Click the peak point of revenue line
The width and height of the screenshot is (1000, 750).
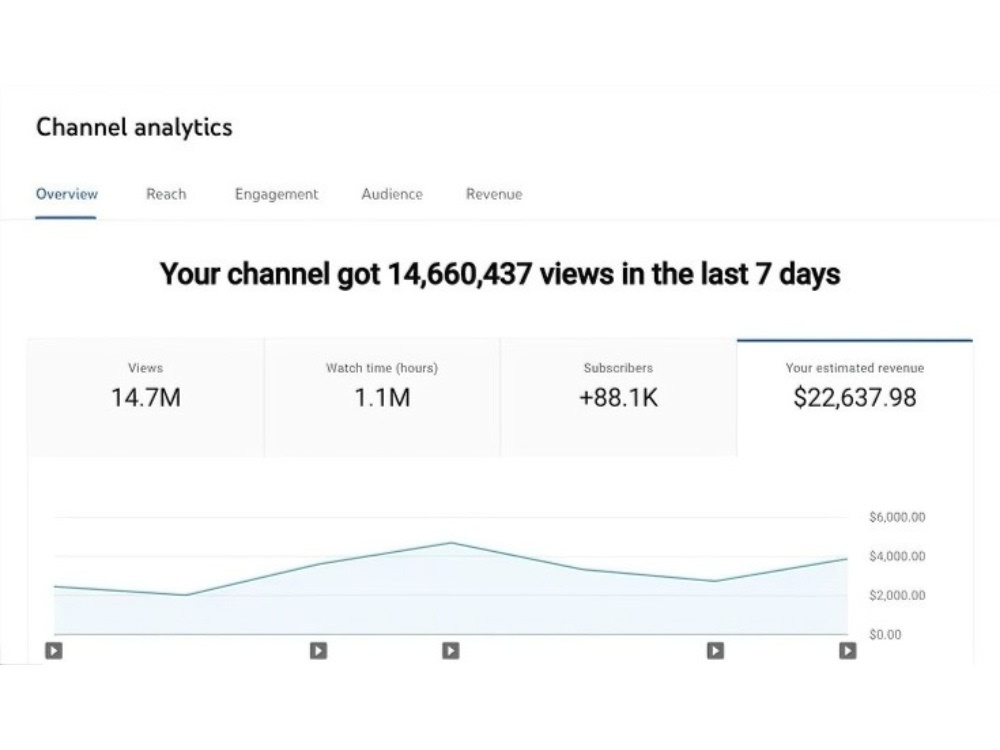pyautogui.click(x=452, y=543)
